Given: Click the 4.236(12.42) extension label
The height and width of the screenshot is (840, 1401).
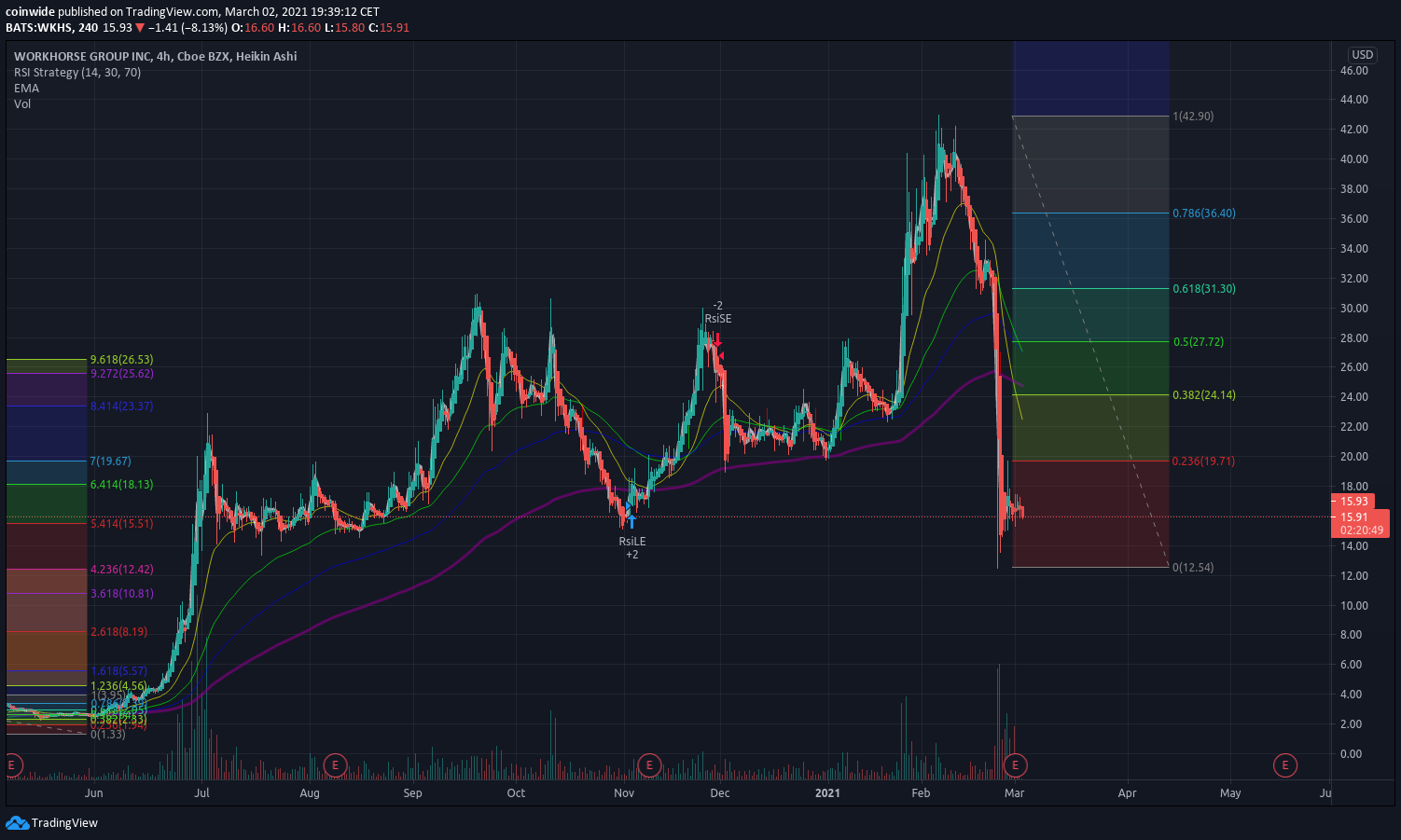Looking at the screenshot, I should tap(122, 570).
